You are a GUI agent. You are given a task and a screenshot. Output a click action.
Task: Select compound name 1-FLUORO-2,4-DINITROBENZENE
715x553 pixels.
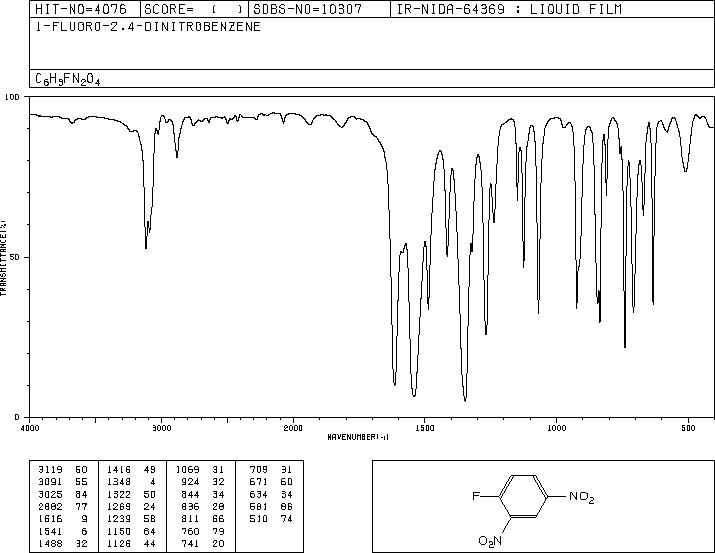[x=148, y=26]
